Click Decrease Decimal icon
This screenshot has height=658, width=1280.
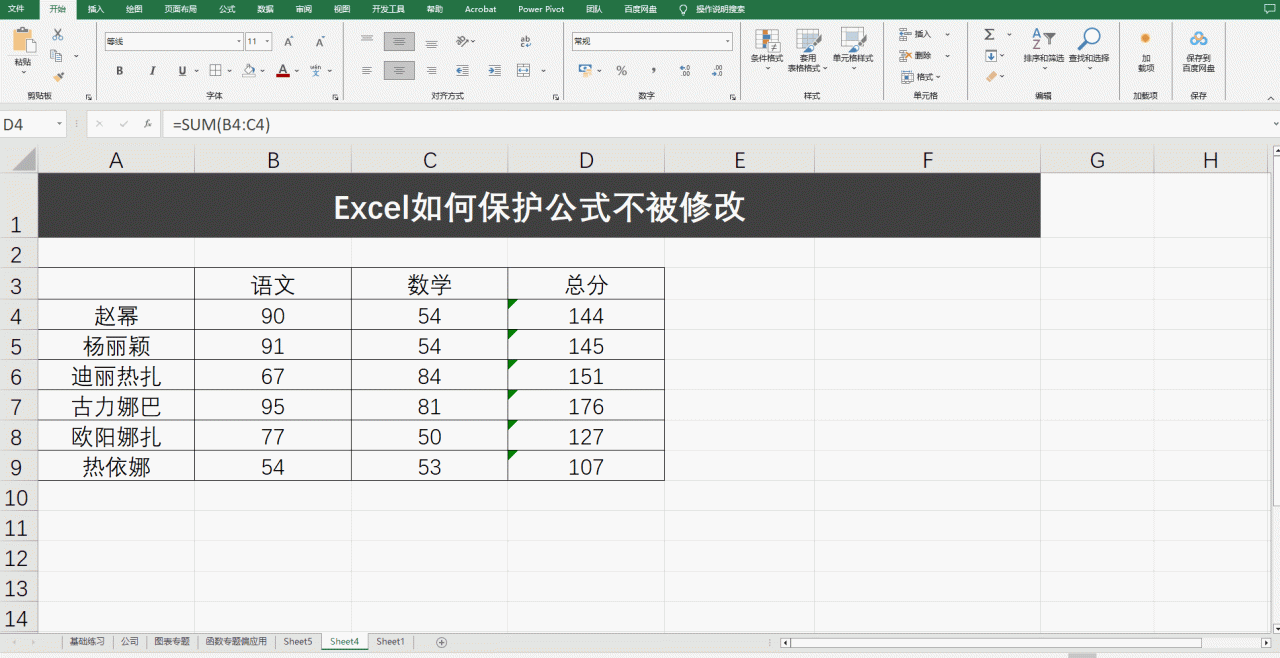tap(717, 71)
